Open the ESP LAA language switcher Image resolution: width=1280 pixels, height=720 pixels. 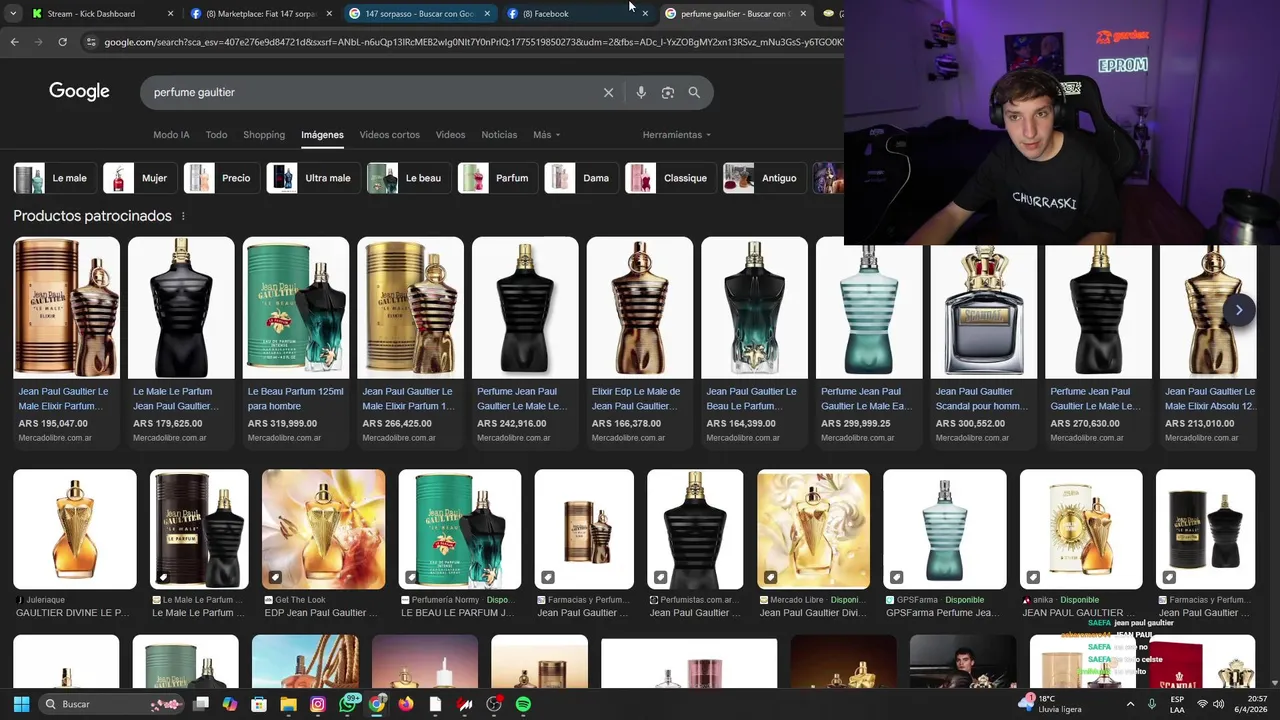[x=1177, y=704]
